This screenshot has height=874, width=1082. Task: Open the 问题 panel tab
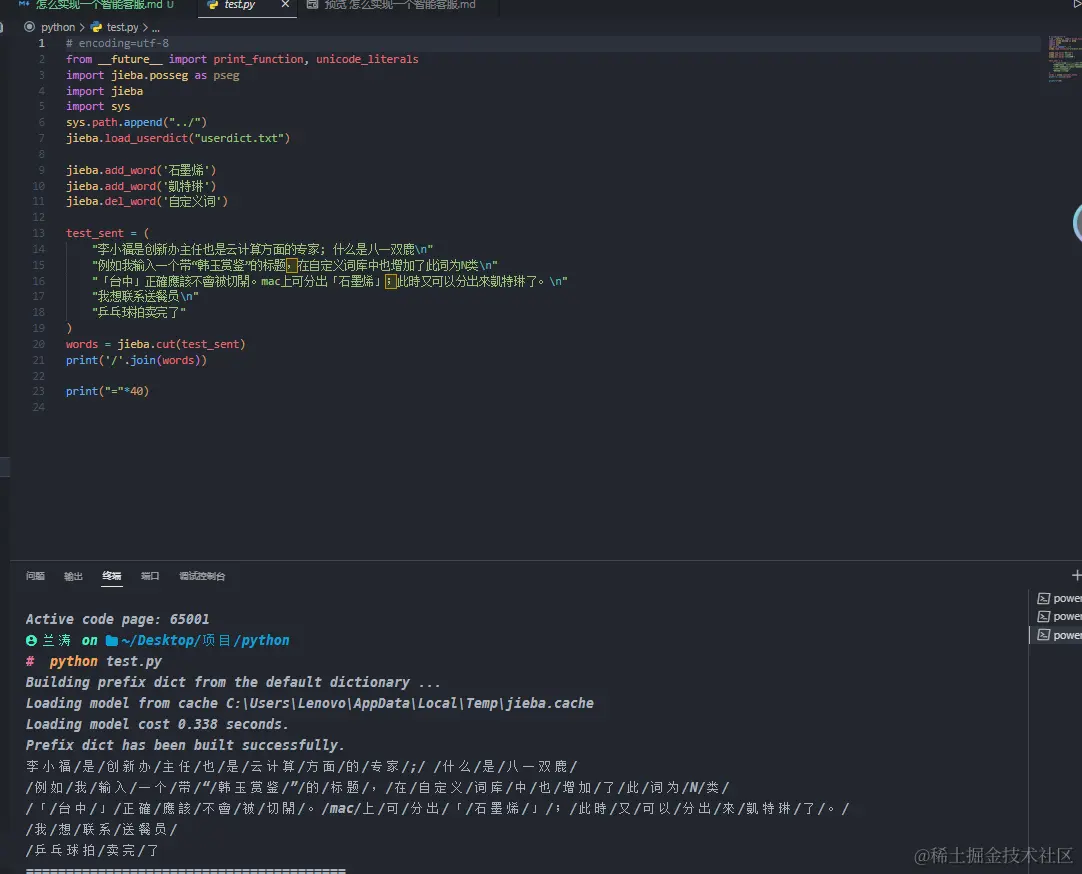coord(35,576)
